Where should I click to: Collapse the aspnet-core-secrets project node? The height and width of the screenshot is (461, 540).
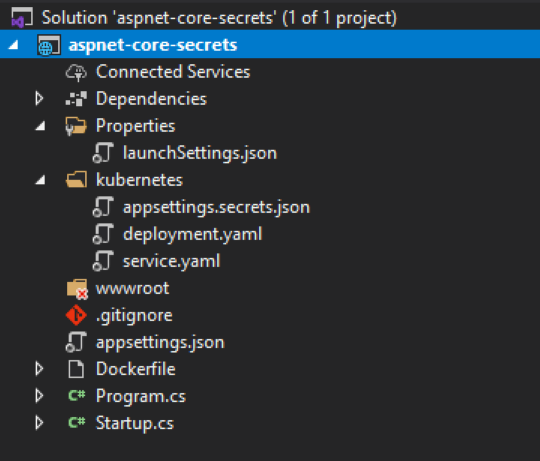[x=13, y=45]
